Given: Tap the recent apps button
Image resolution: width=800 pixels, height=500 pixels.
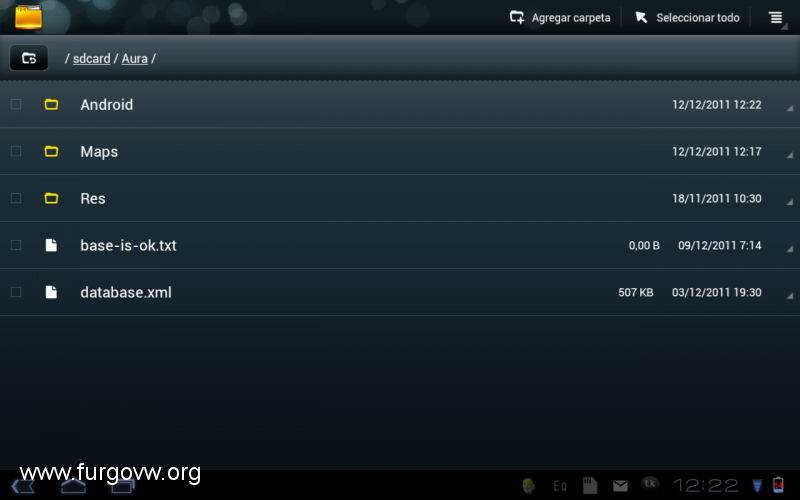Looking at the screenshot, I should 123,486.
